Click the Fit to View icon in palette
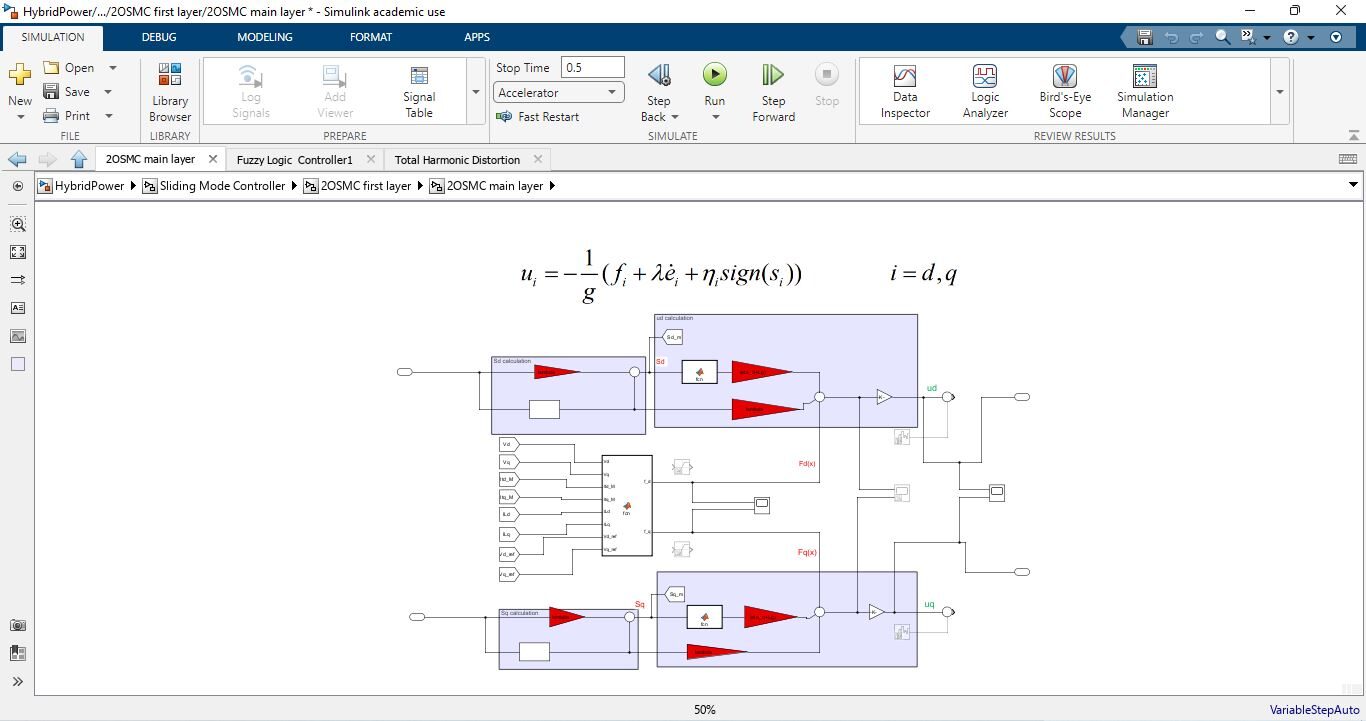1366x721 pixels. point(18,252)
